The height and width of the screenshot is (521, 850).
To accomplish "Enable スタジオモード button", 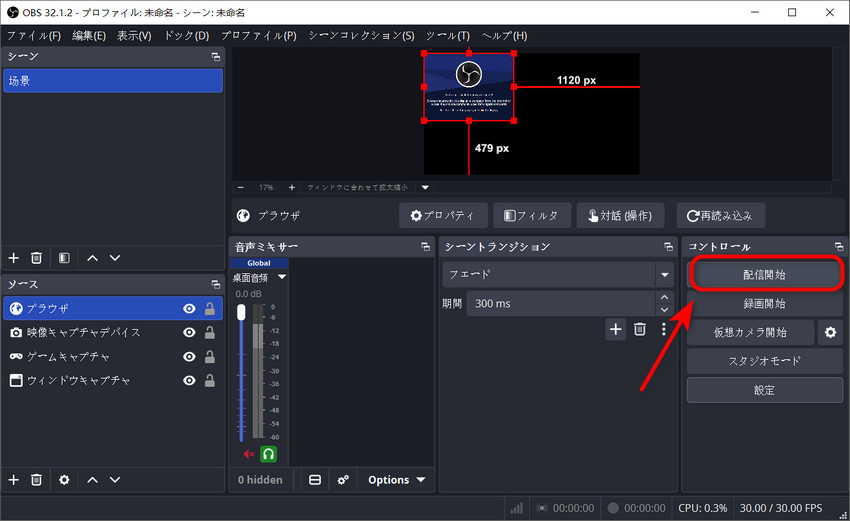I will point(764,361).
